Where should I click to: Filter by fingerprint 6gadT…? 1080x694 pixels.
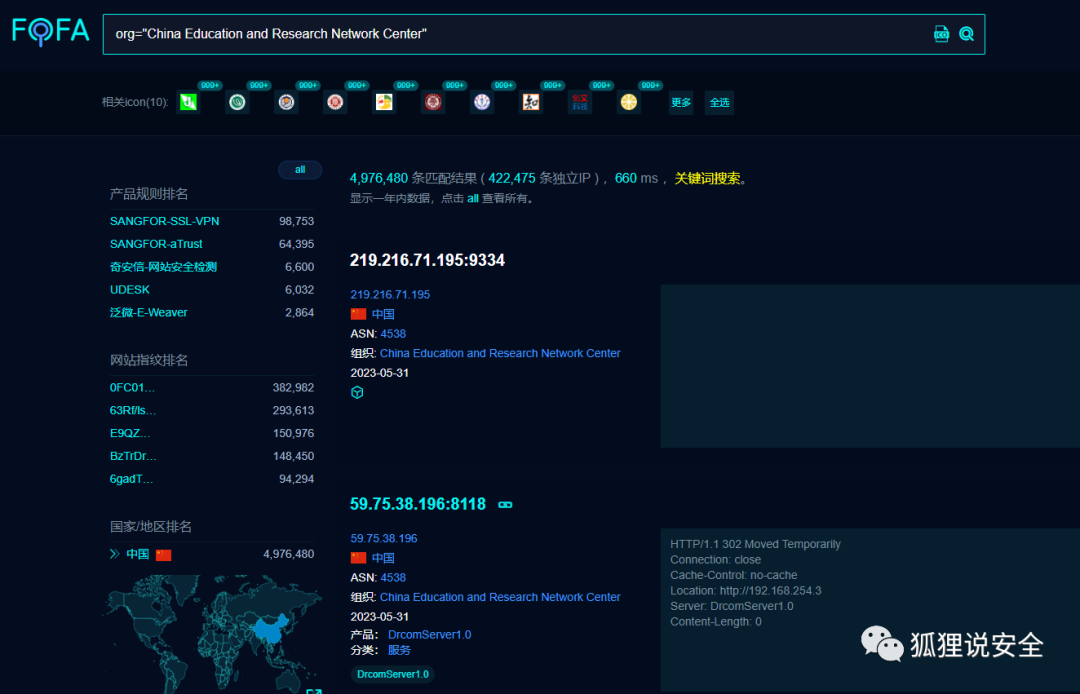click(132, 479)
